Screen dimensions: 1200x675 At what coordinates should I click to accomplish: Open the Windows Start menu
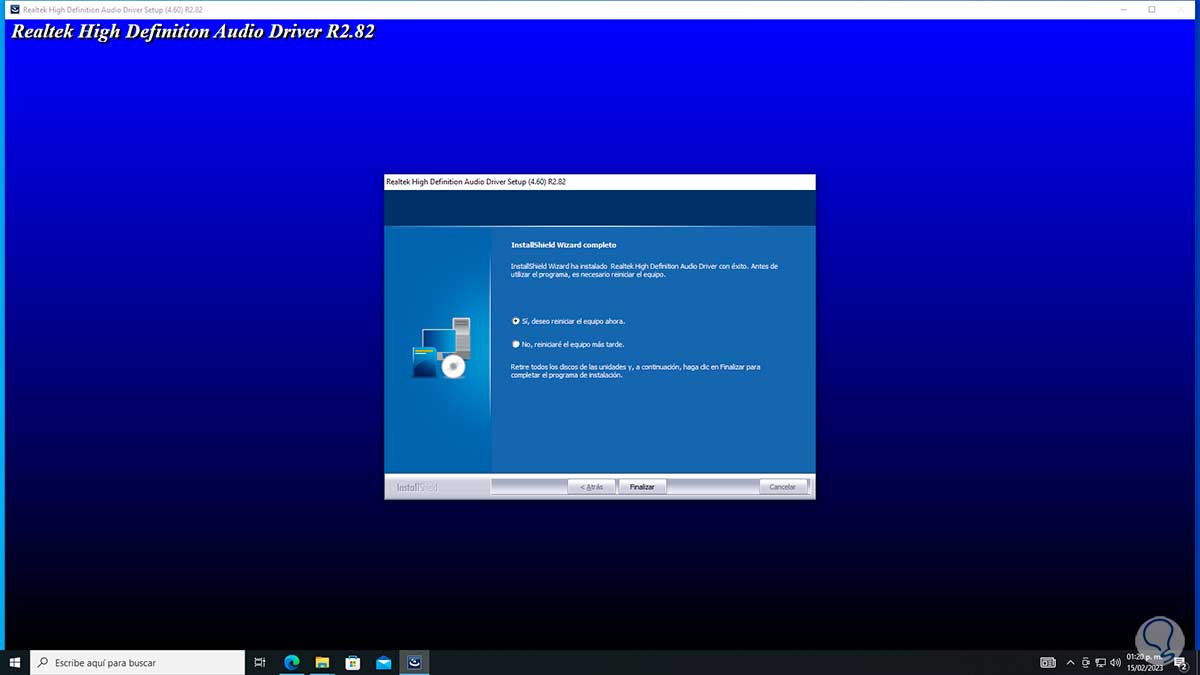click(15, 662)
